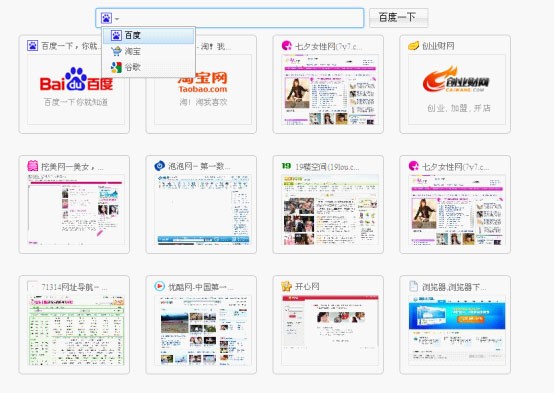
Task: Click the Google icon beside 谷歌
Action: point(116,67)
